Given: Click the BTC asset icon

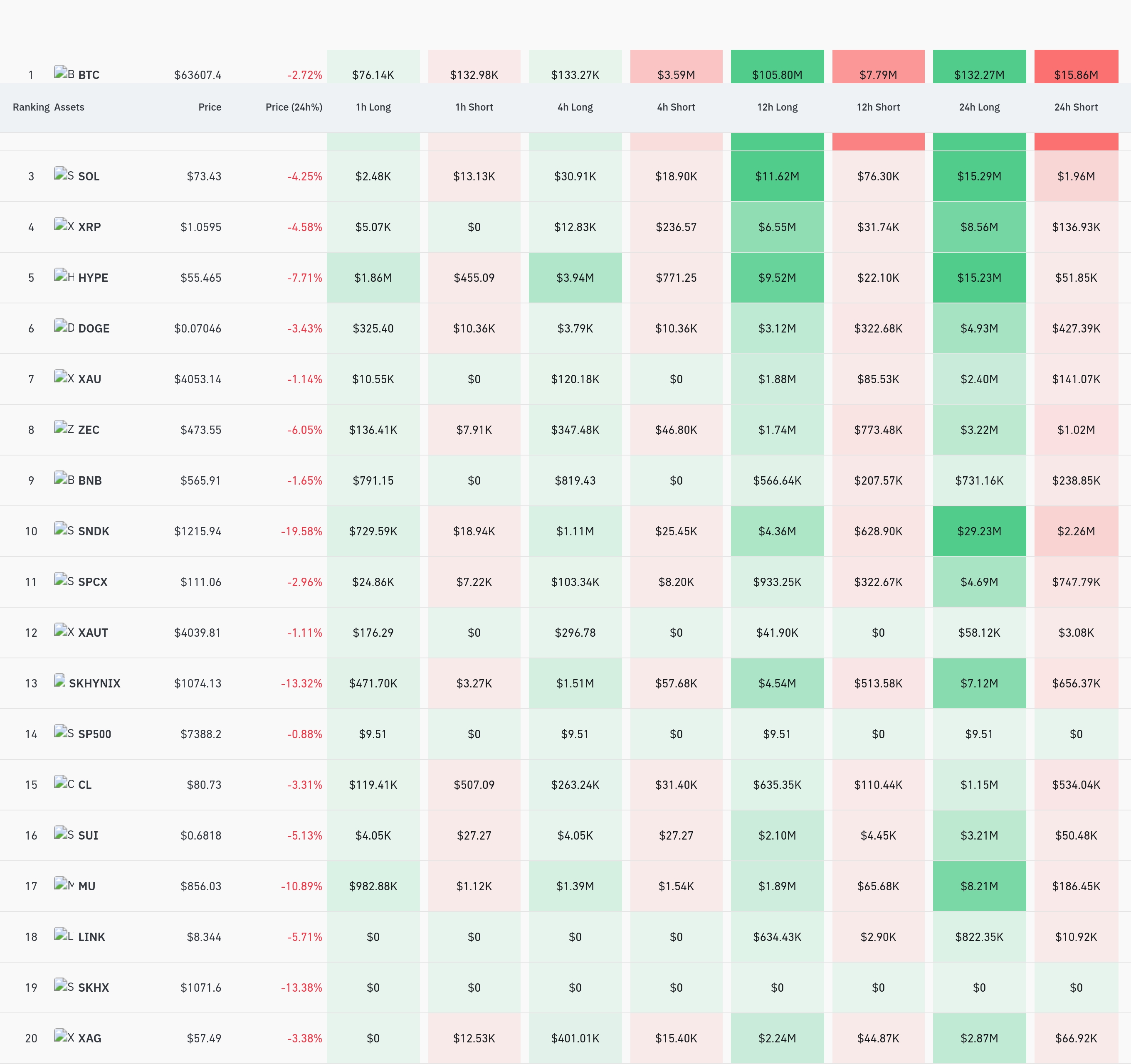Looking at the screenshot, I should [x=64, y=73].
